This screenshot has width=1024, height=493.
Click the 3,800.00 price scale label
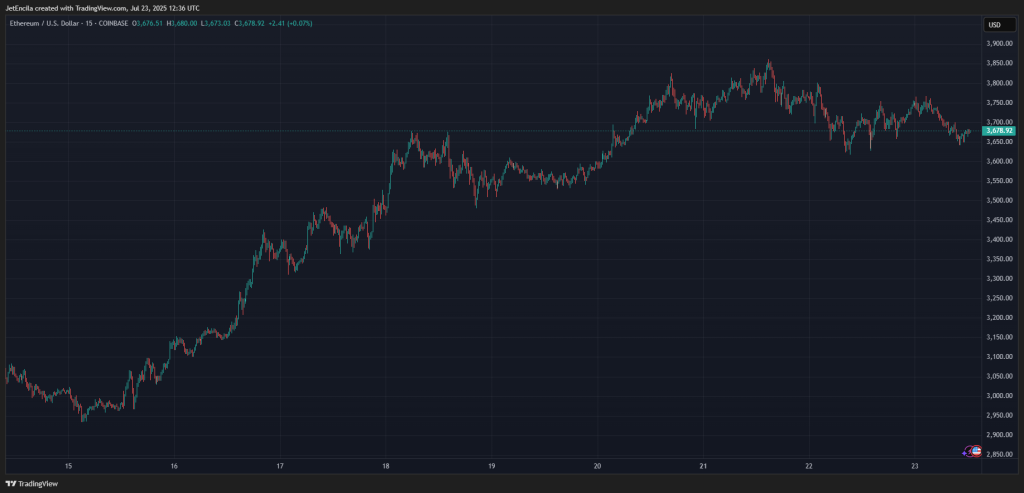pos(999,83)
